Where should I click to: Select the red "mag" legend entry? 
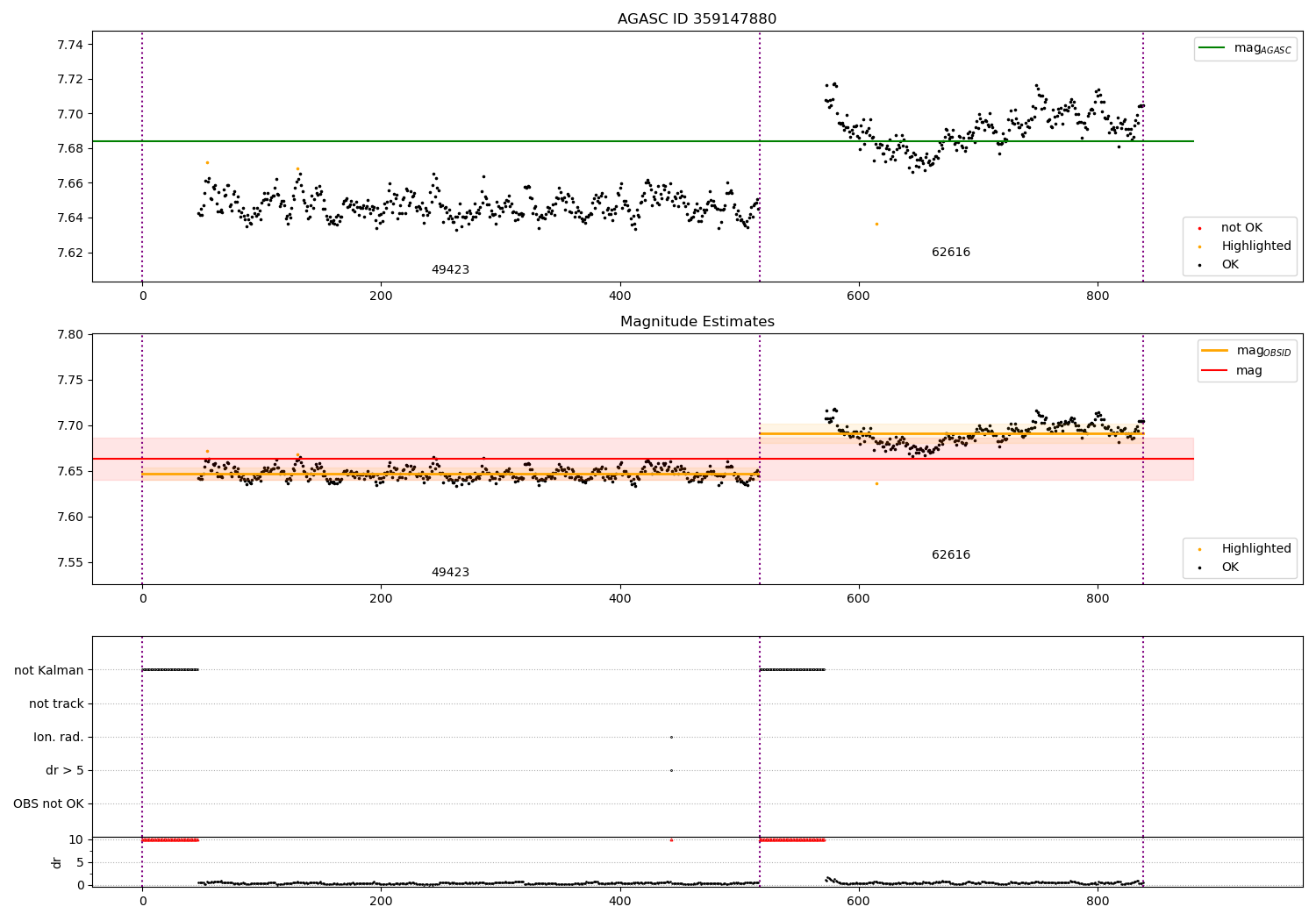[x=1233, y=370]
